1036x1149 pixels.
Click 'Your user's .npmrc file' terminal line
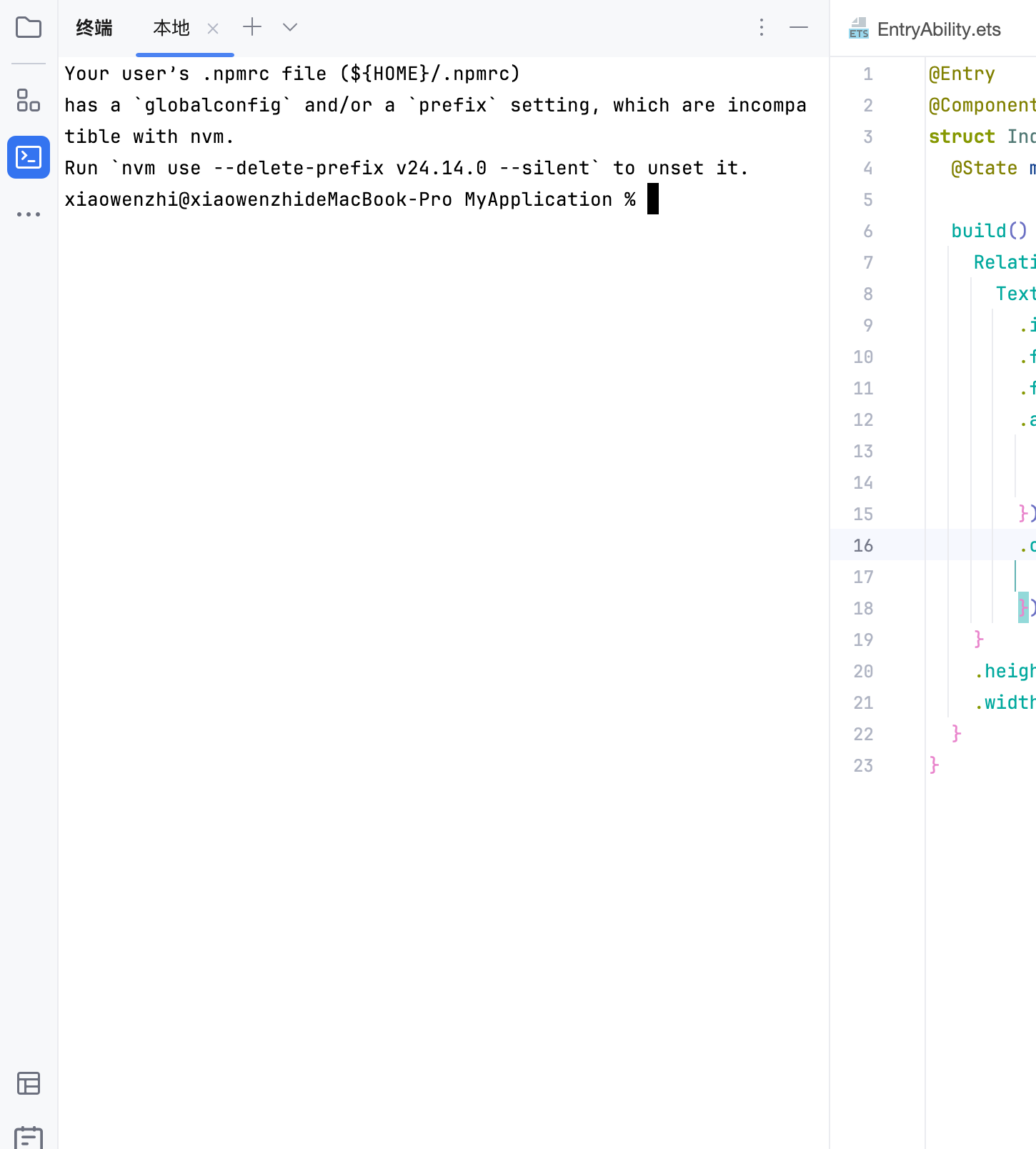292,74
